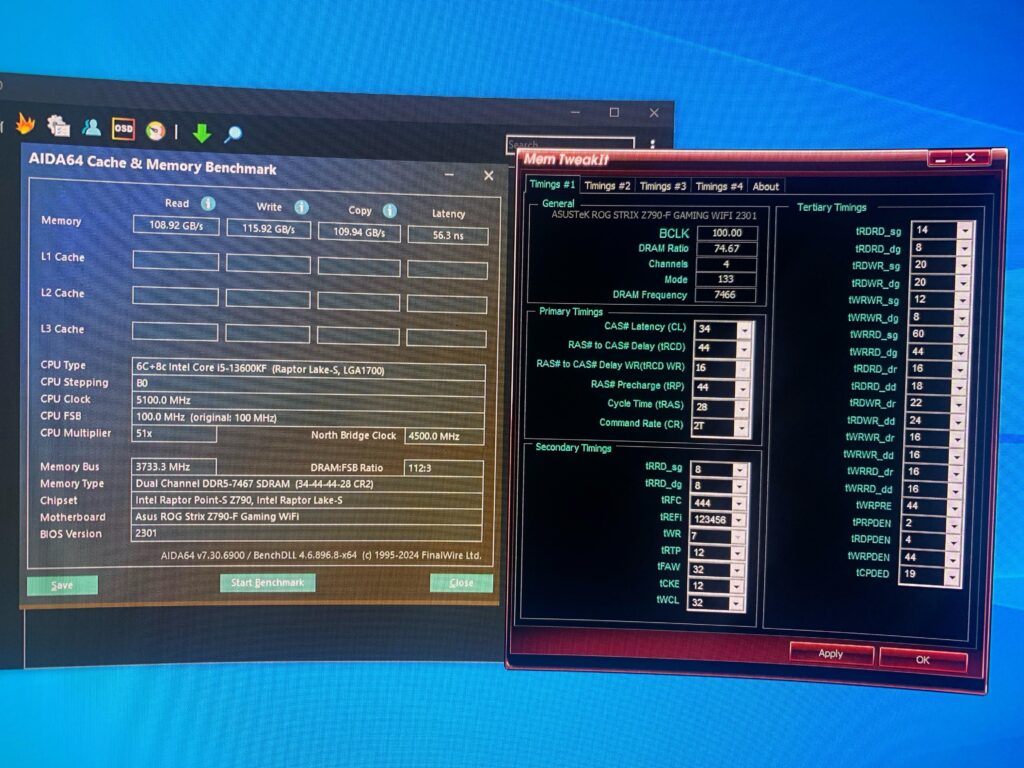
Task: Click the BCLK value field
Action: (727, 233)
